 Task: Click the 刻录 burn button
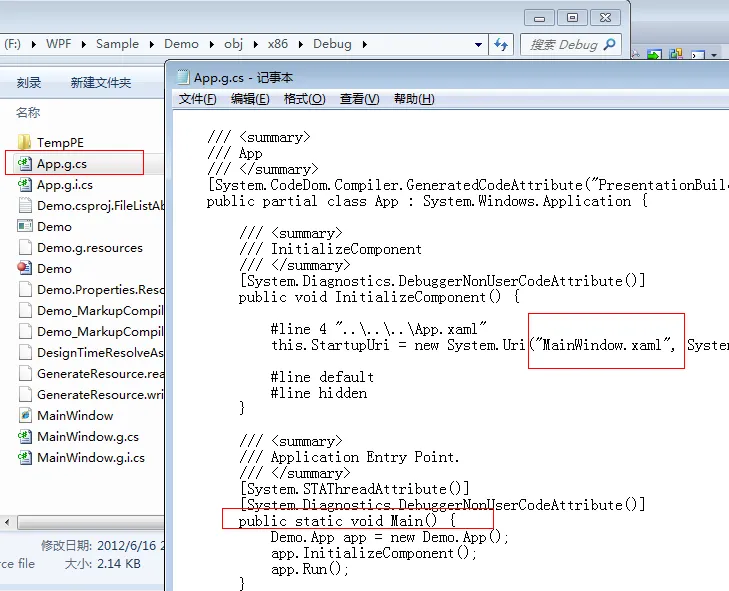[x=29, y=83]
